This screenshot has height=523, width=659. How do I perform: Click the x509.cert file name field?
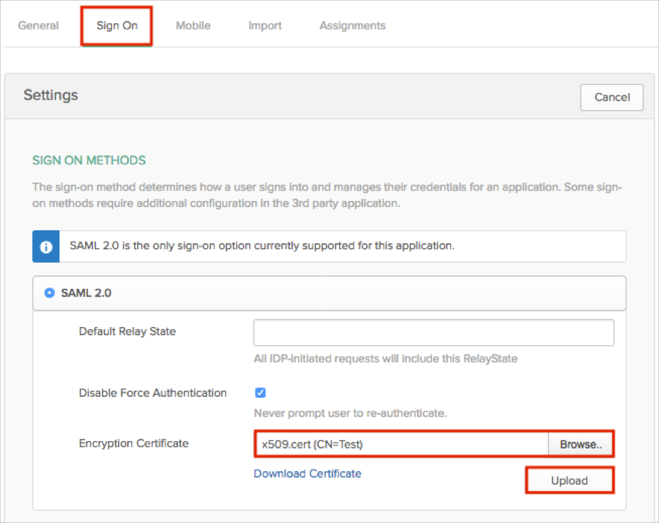tap(400, 444)
